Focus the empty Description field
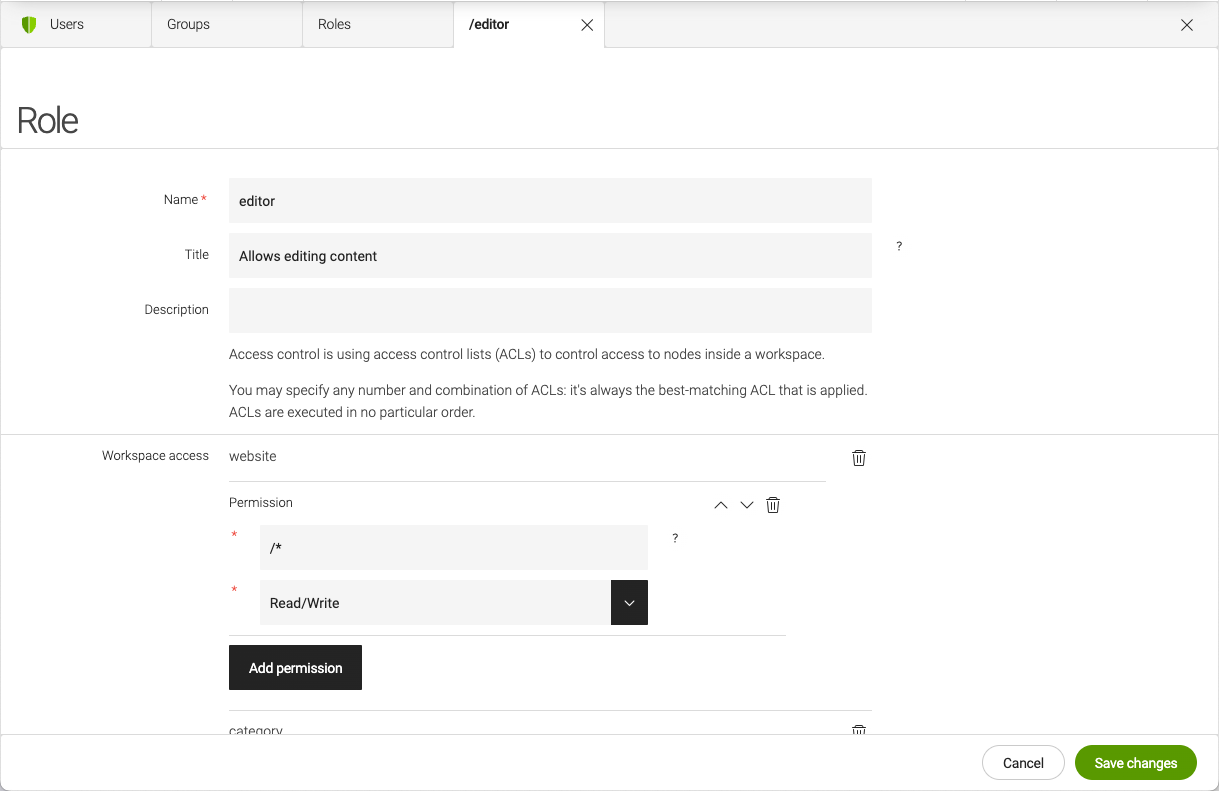 pyautogui.click(x=550, y=311)
